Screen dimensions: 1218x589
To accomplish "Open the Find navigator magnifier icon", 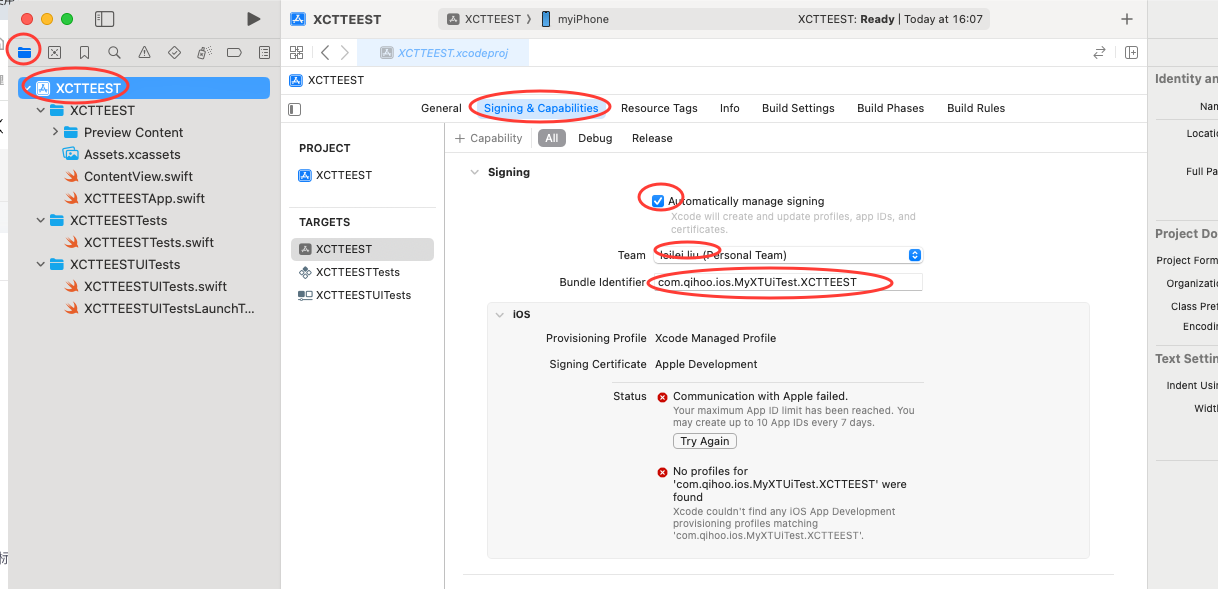I will coord(114,52).
